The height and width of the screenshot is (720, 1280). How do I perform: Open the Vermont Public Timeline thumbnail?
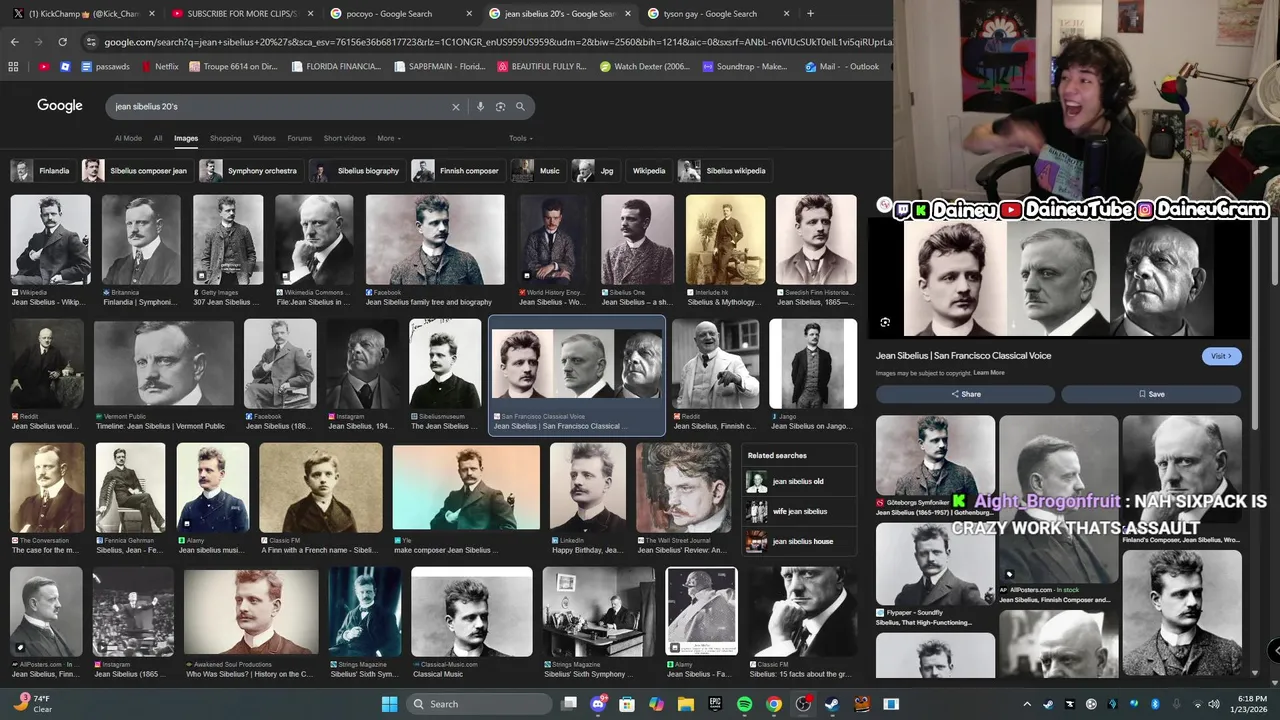(x=164, y=364)
